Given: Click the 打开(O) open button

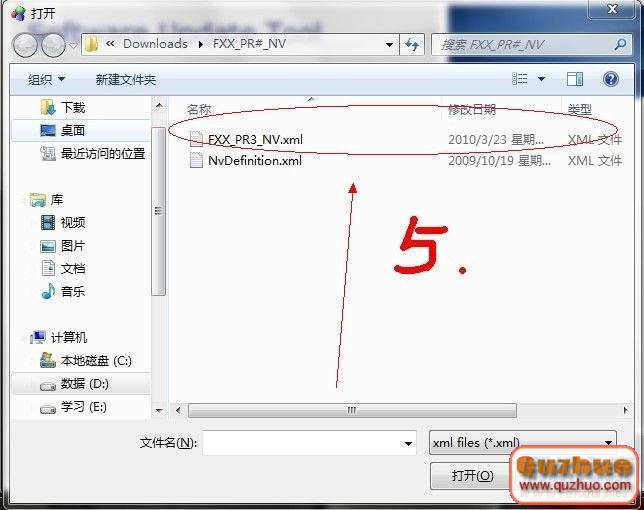Looking at the screenshot, I should coord(472,476).
